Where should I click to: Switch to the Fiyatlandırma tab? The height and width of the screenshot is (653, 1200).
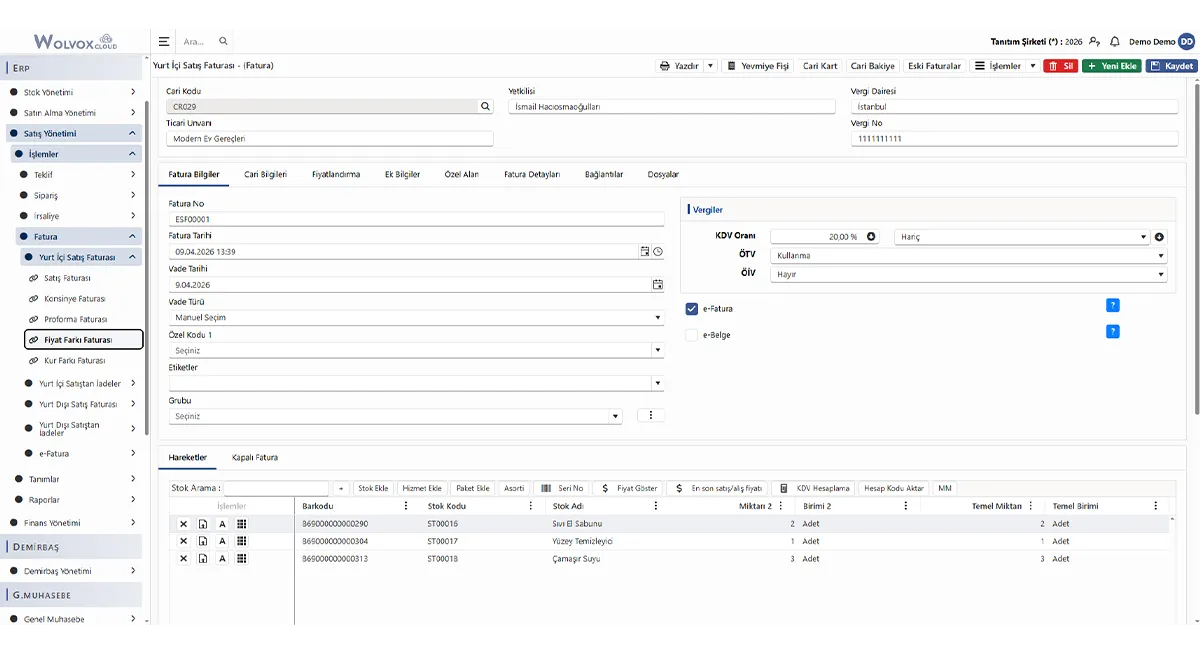point(336,174)
